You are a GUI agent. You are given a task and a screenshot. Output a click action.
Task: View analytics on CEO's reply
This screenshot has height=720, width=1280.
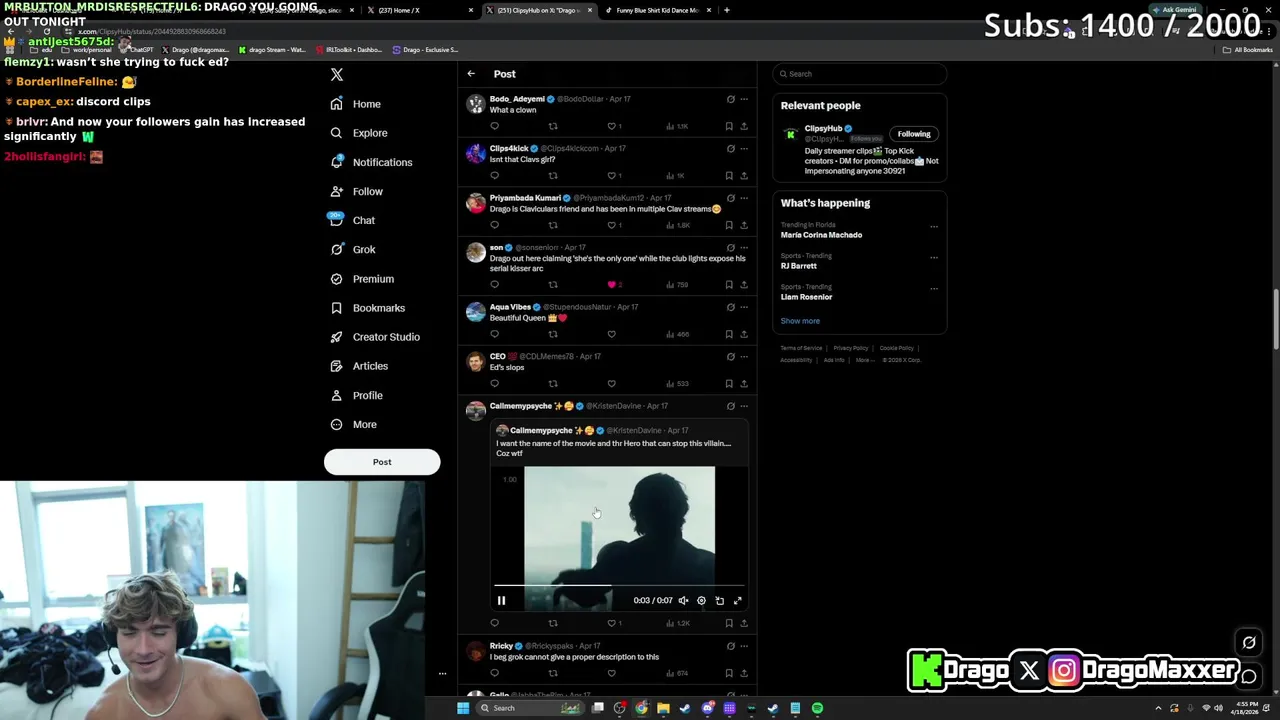point(678,384)
